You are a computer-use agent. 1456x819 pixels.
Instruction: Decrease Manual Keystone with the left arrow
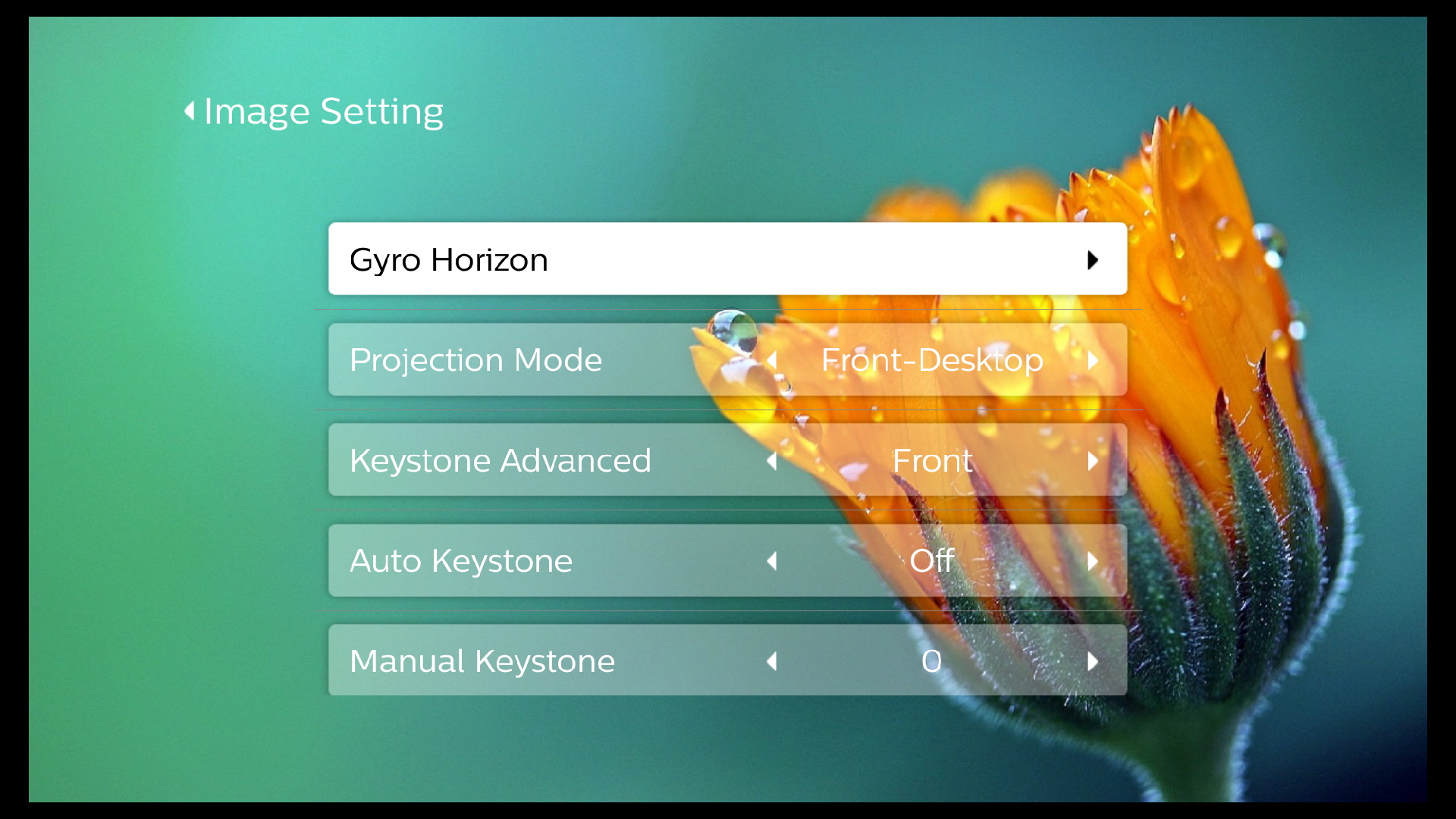click(x=772, y=661)
